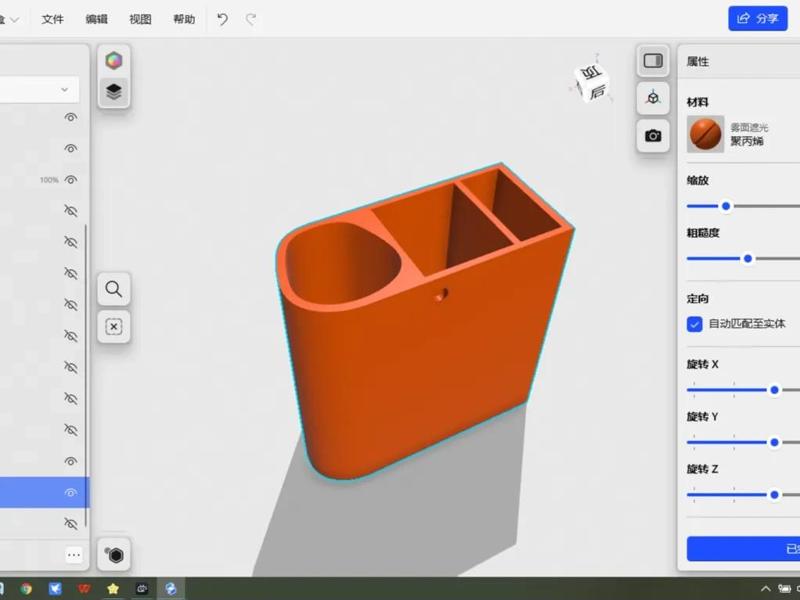Hide the highlighted selected layer
Image resolution: width=800 pixels, height=600 pixels.
point(70,492)
